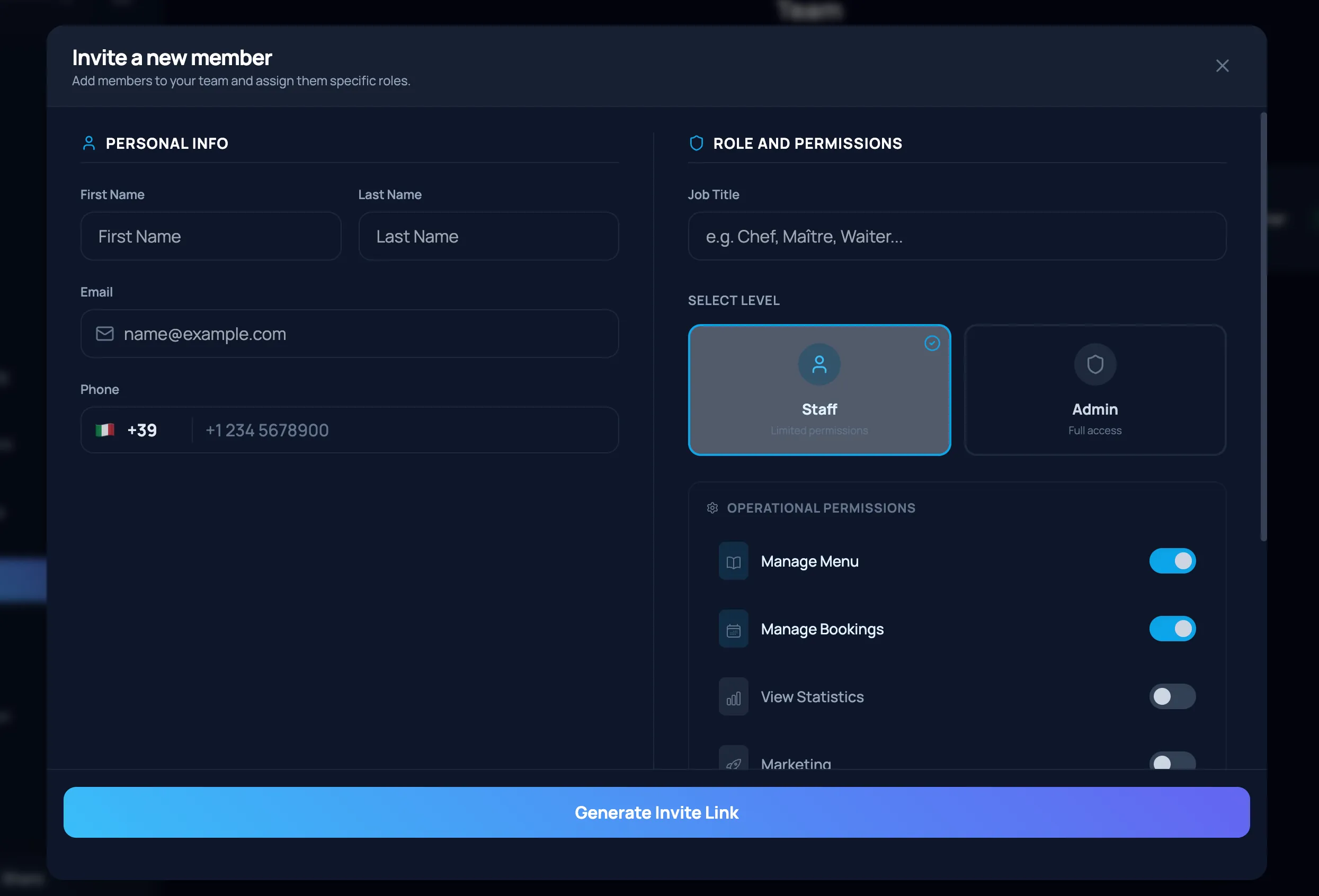Click the gear icon beside Operational Permissions

click(x=712, y=508)
